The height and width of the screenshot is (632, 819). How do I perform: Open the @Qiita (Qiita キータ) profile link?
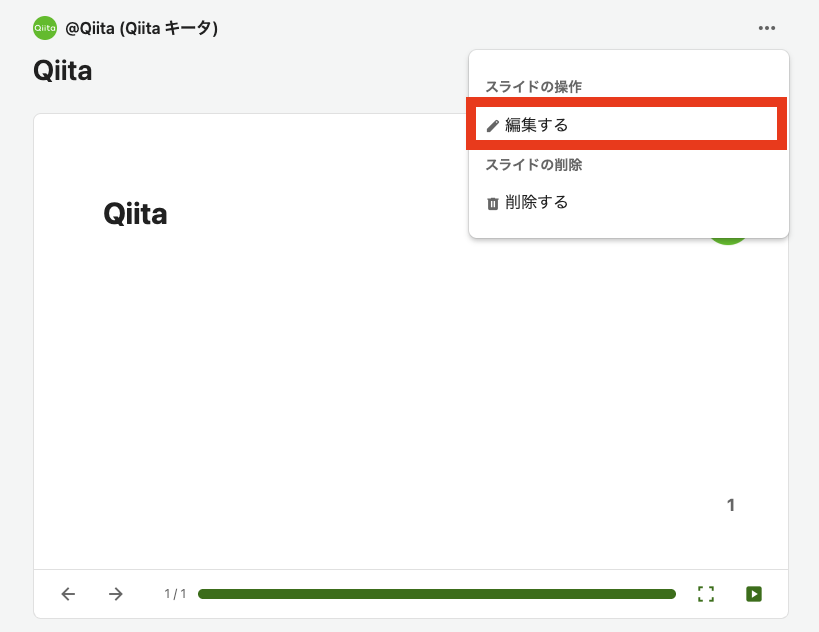141,28
